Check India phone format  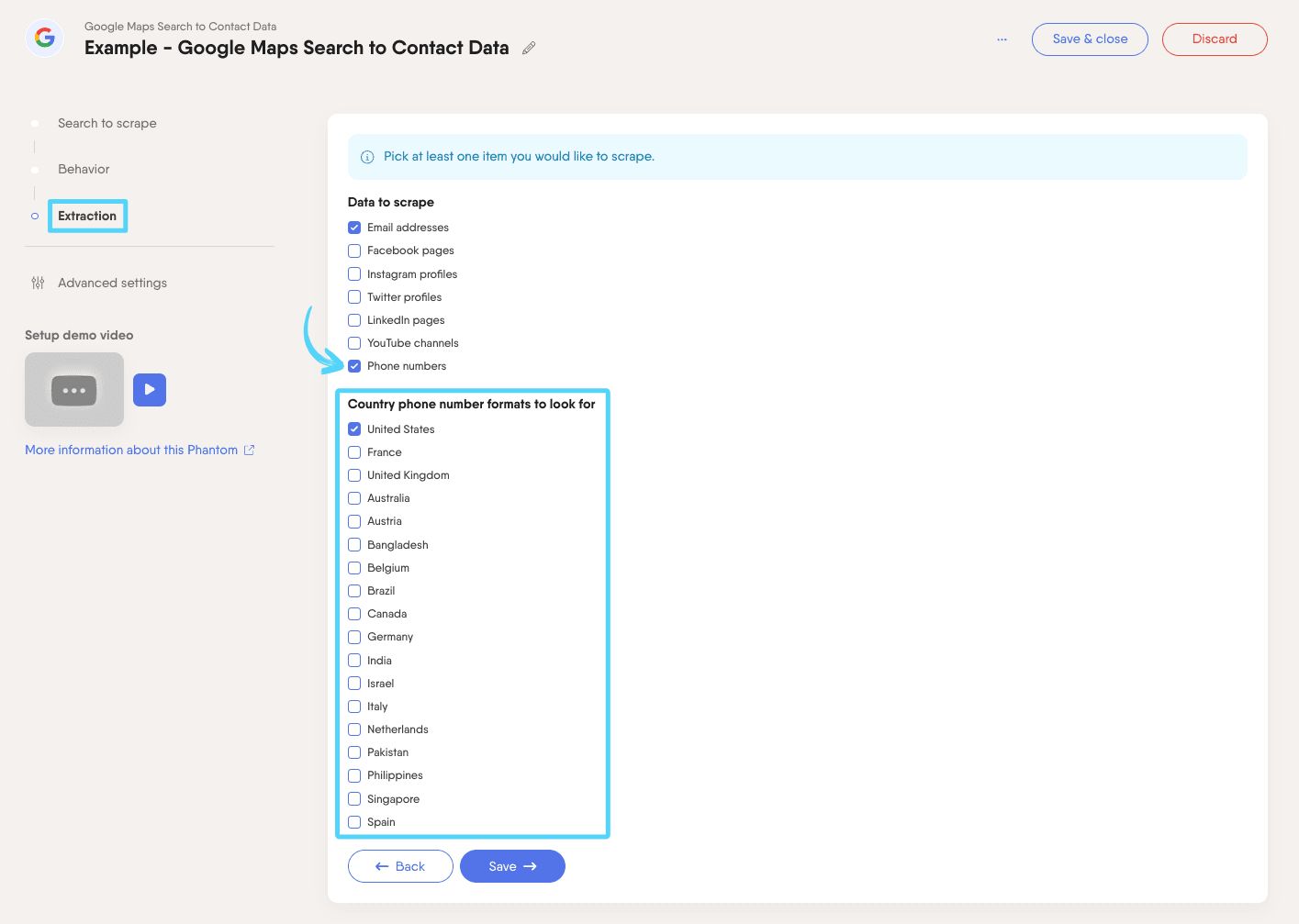[354, 661]
